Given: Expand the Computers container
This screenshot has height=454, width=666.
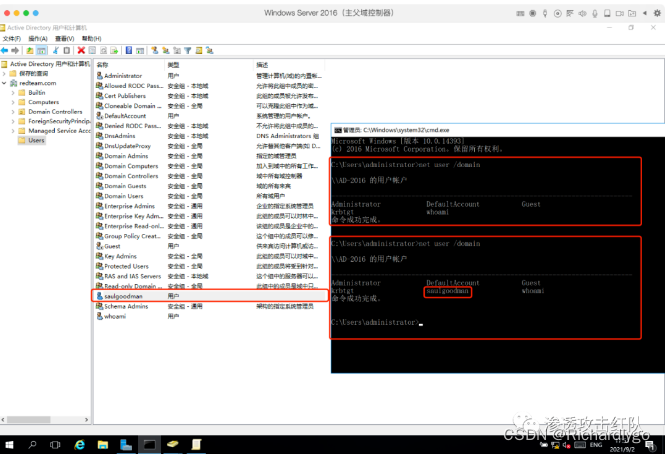Looking at the screenshot, I should click(x=13, y=102).
